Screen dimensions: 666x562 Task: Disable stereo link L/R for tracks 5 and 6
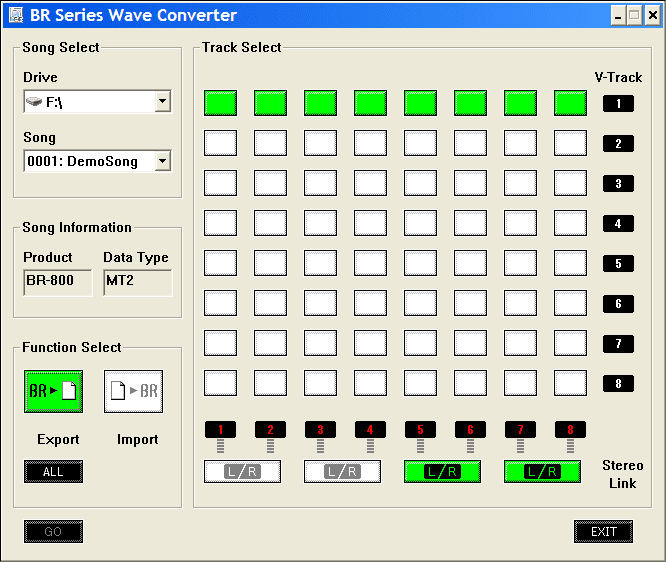(443, 472)
